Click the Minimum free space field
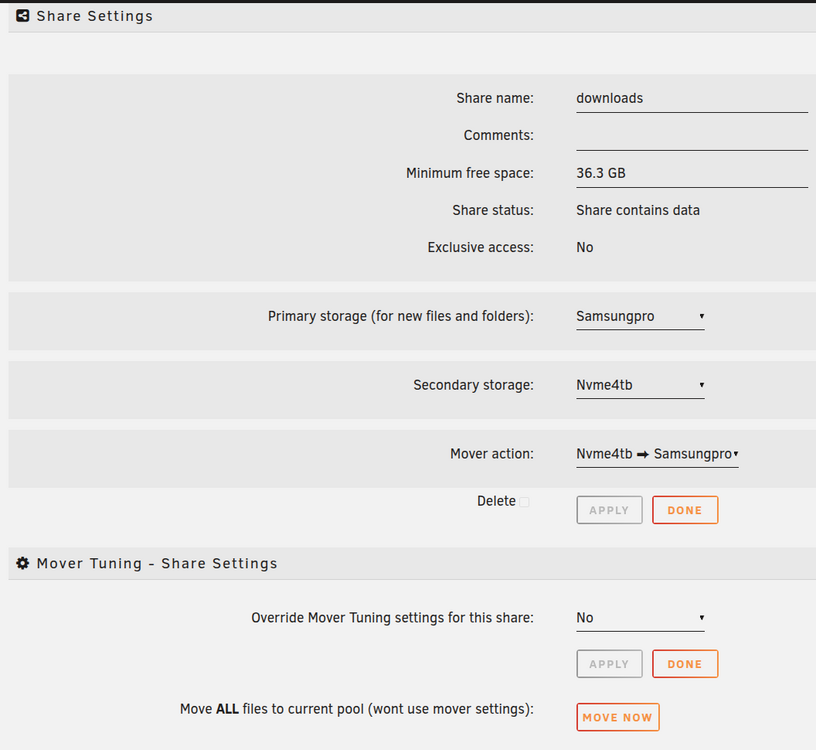 692,174
